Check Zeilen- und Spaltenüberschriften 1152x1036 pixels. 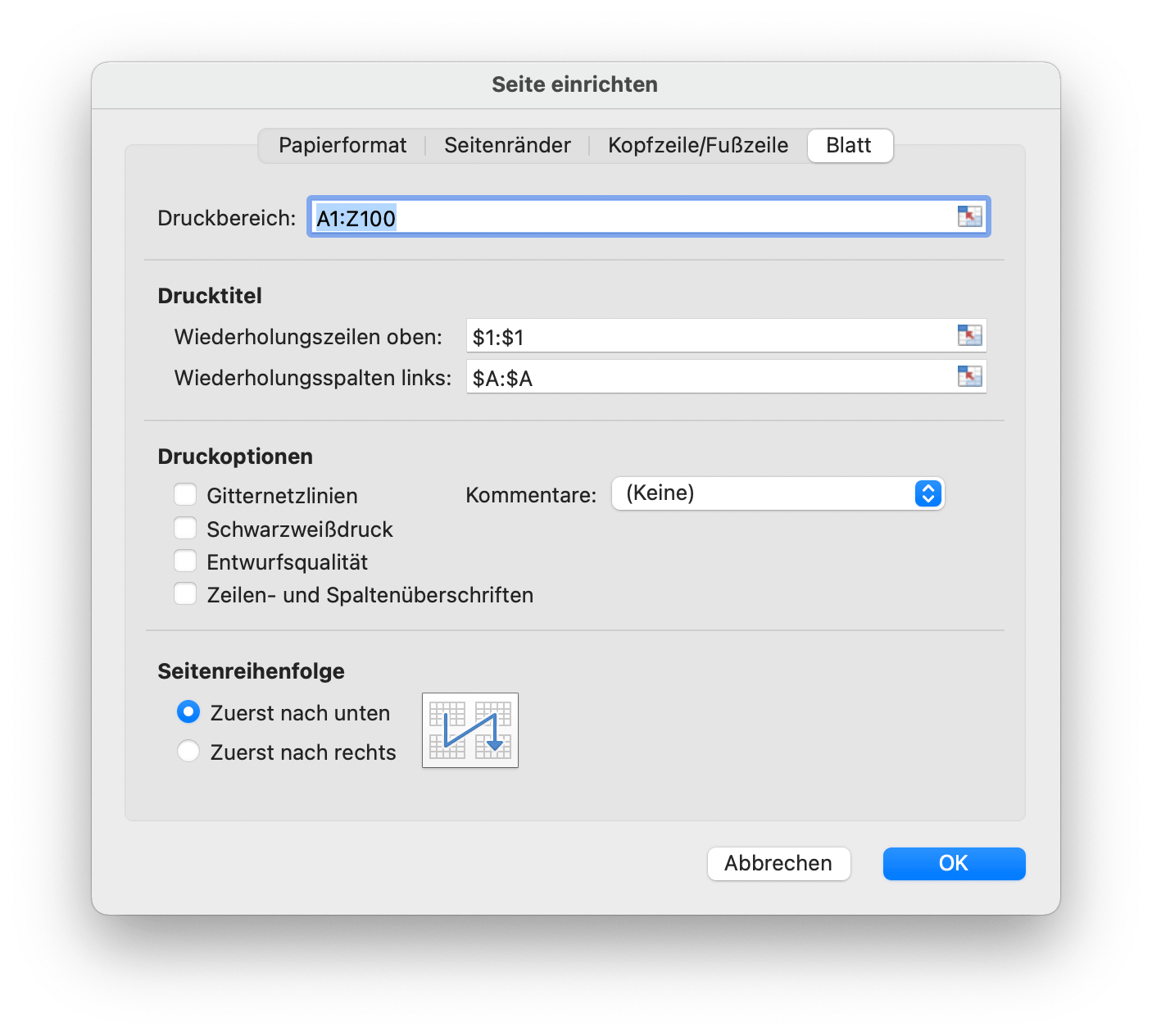click(185, 593)
